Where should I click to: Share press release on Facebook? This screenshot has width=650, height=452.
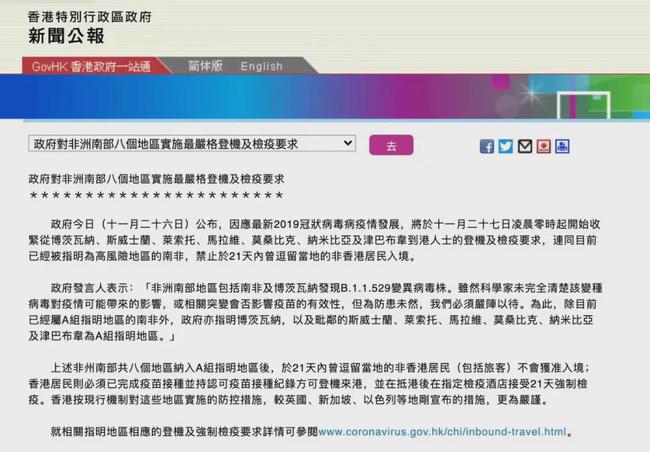click(x=487, y=146)
